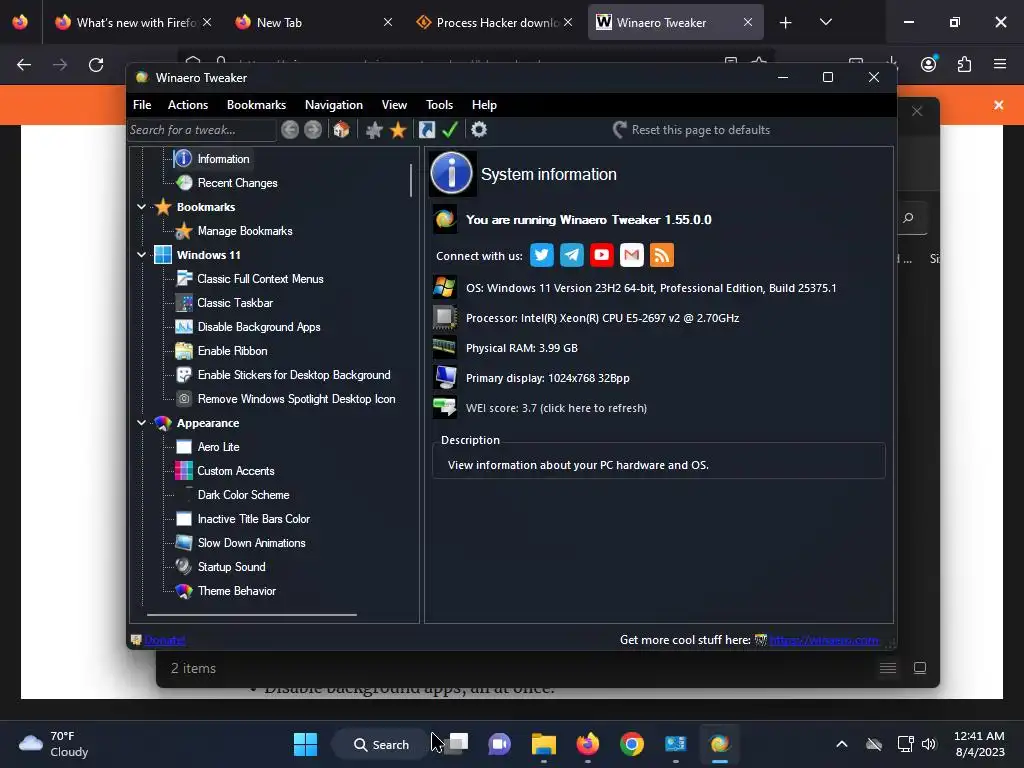This screenshot has width=1024, height=768.
Task: Open the Help menu
Action: click(x=485, y=105)
